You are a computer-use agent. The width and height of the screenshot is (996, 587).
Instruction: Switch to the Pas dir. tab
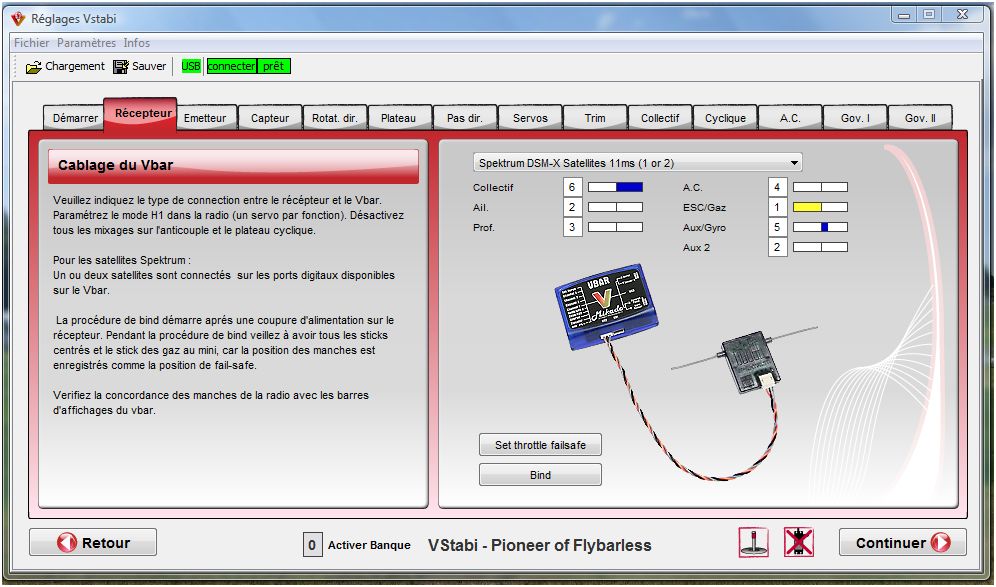[464, 118]
